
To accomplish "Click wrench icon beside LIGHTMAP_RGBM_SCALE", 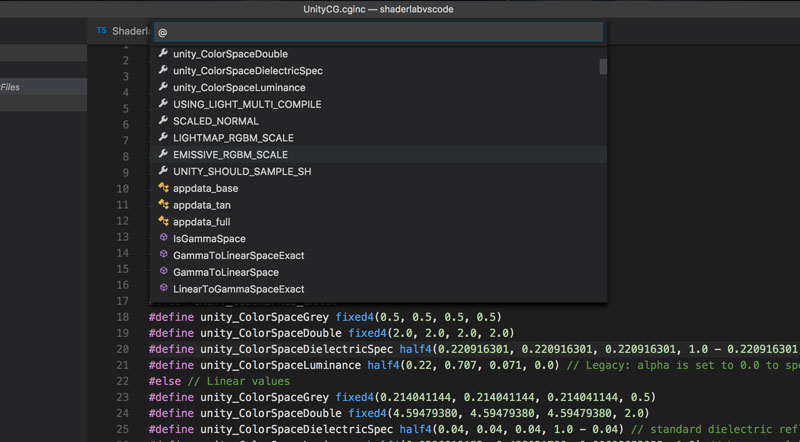I will (163, 137).
